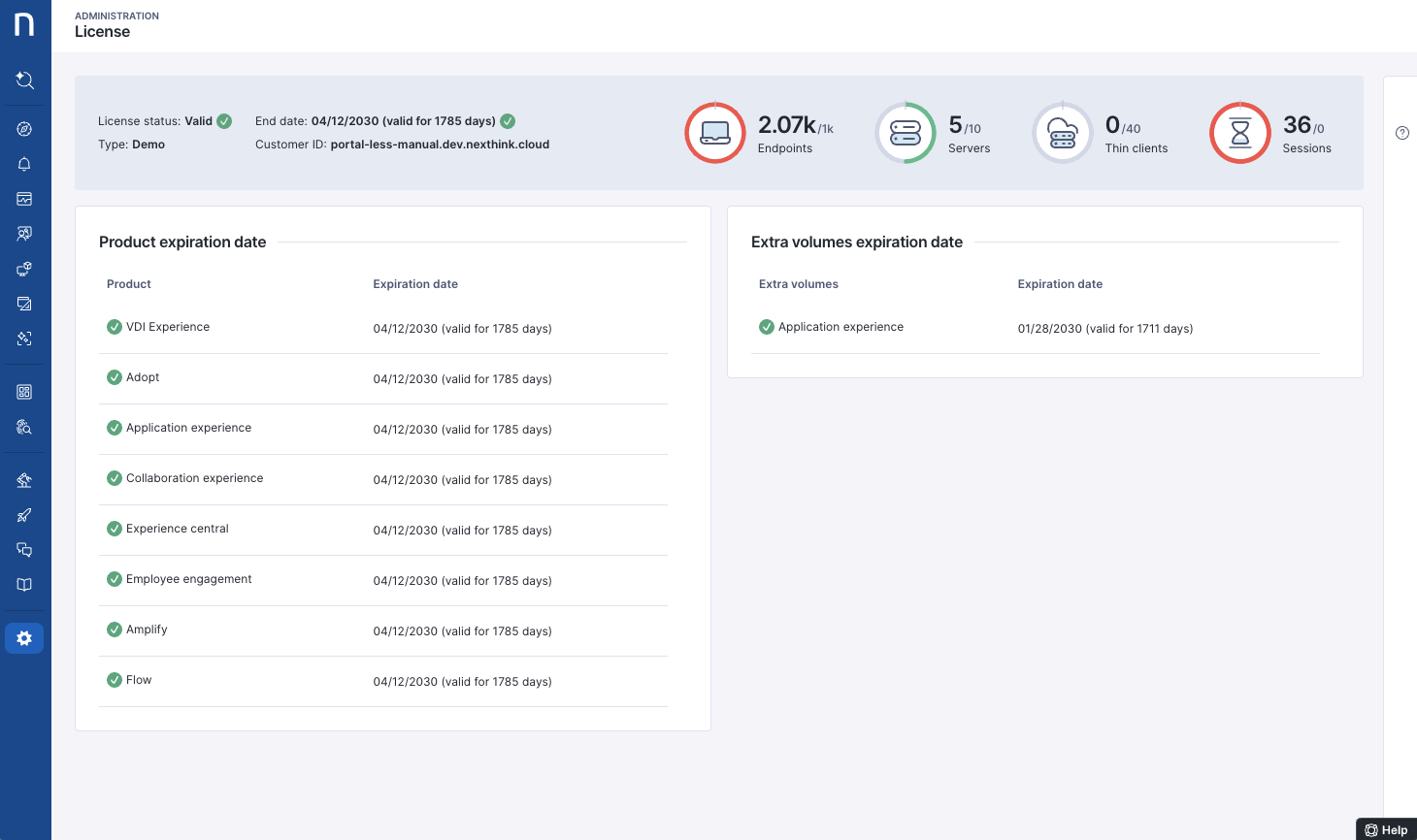Open the rocket icon in sidebar
This screenshot has height=840, width=1417.
tap(24, 515)
